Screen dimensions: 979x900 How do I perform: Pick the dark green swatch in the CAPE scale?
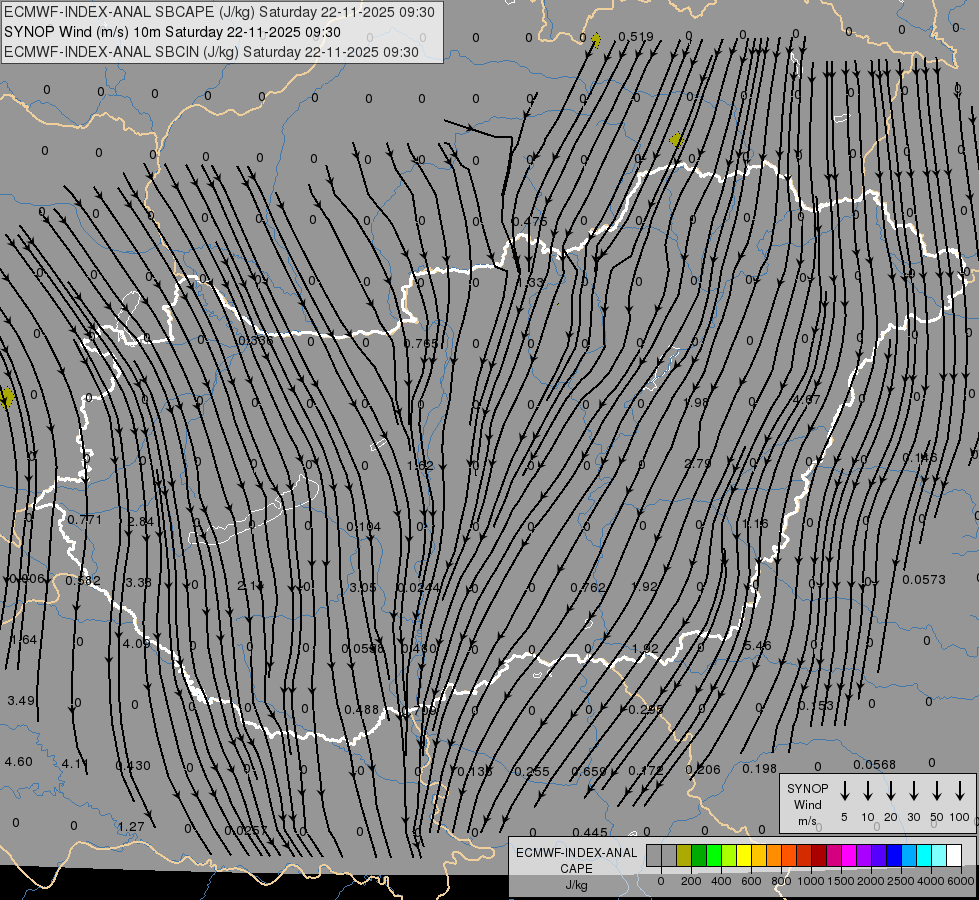click(x=699, y=855)
